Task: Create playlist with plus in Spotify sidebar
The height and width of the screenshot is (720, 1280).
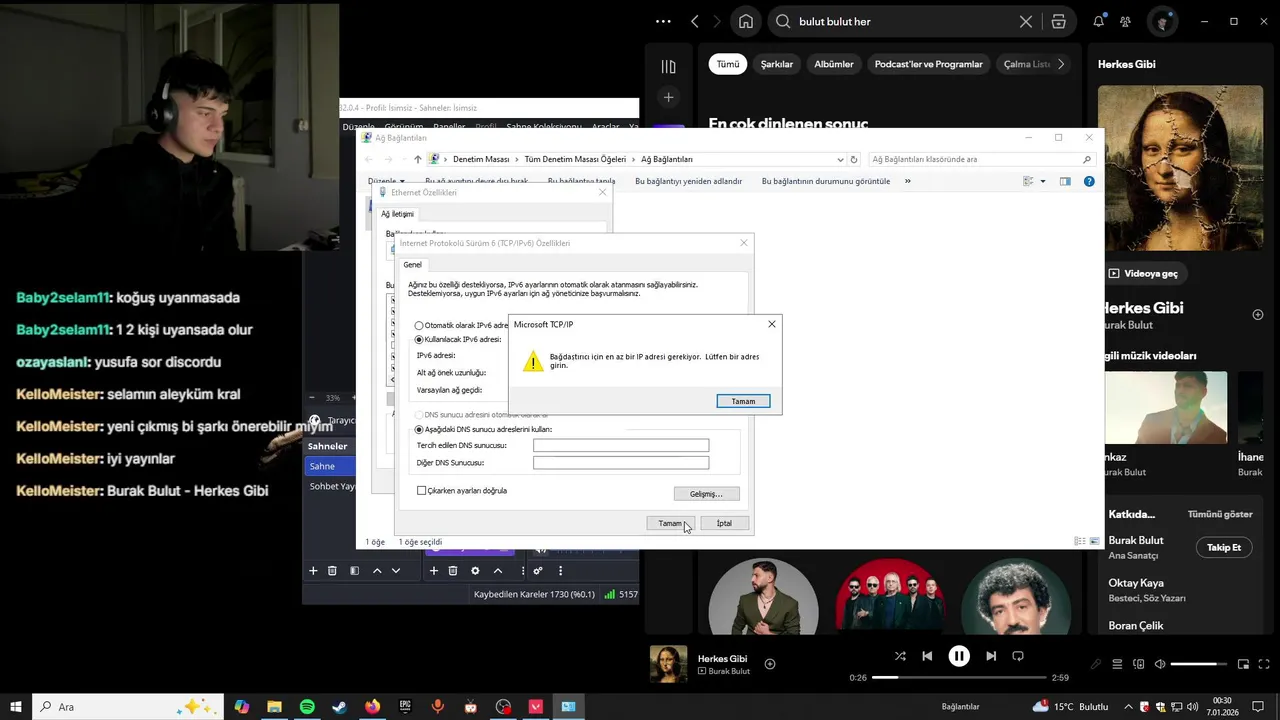Action: pos(668,97)
